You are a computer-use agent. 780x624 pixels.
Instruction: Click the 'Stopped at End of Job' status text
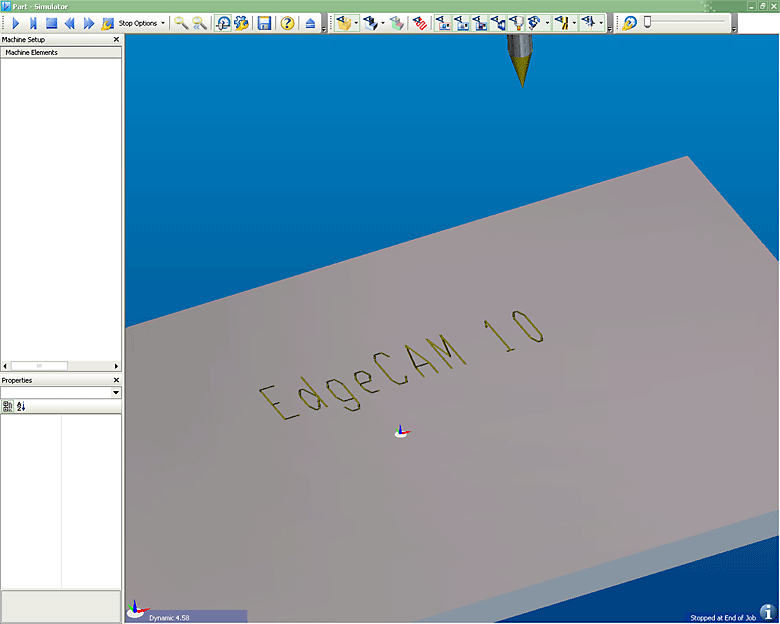(x=723, y=618)
